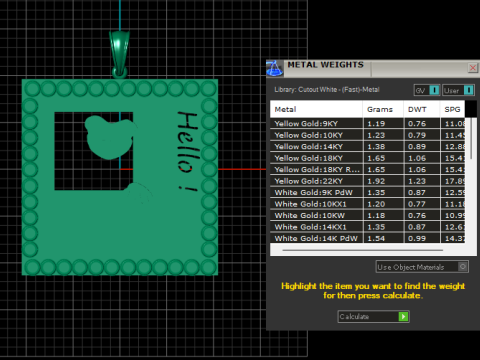Click the green arrow on the Calculate button
480x360 pixels.
coord(403,316)
